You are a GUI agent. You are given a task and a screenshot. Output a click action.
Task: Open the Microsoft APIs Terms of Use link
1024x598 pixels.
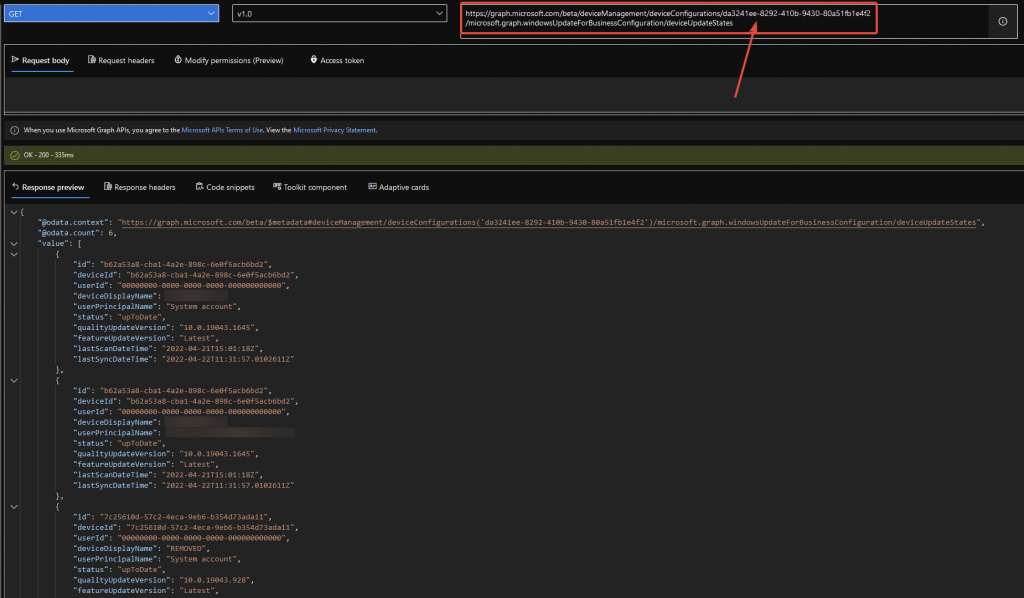point(222,131)
